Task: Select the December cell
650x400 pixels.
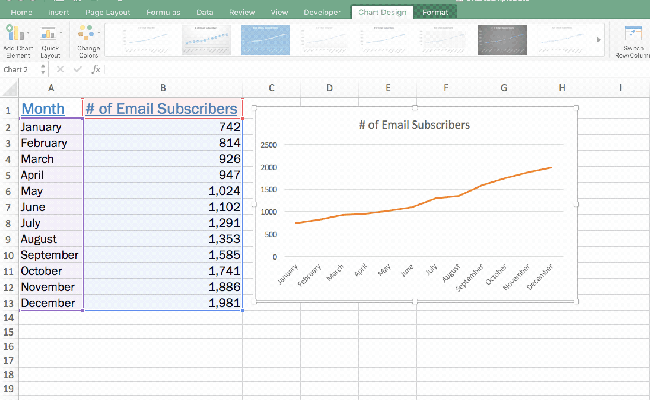Action: pos(51,303)
